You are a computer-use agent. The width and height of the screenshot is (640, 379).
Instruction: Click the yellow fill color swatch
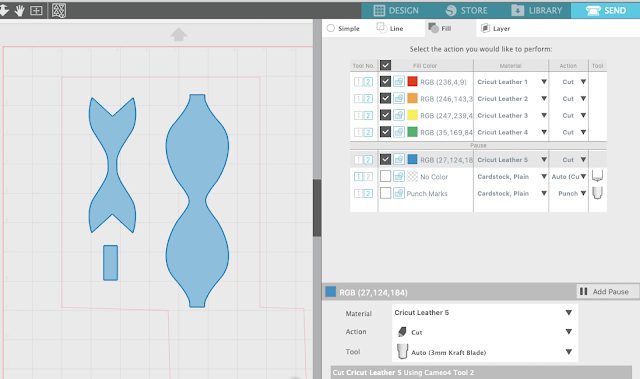412,115
